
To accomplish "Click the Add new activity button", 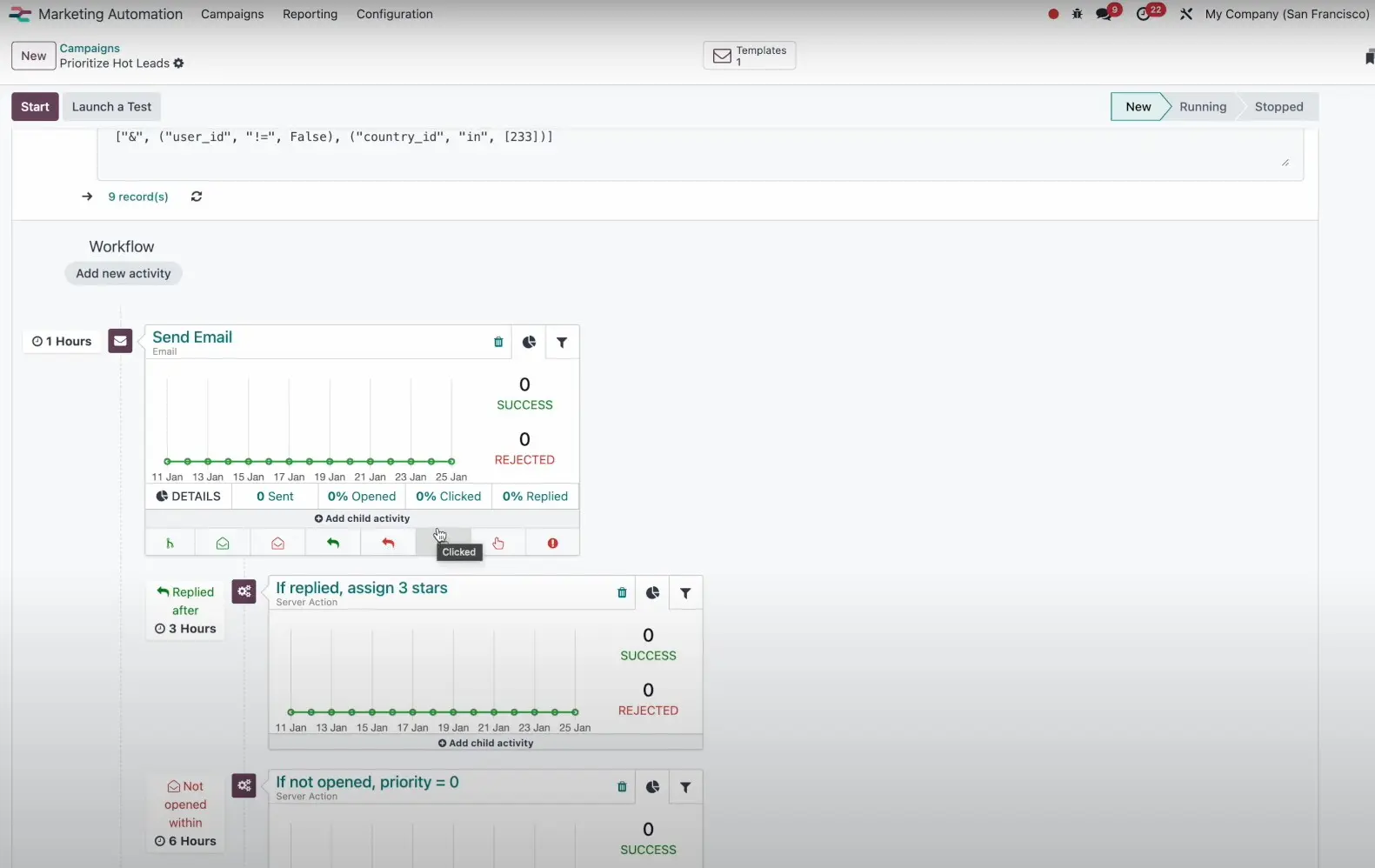I will (123, 273).
